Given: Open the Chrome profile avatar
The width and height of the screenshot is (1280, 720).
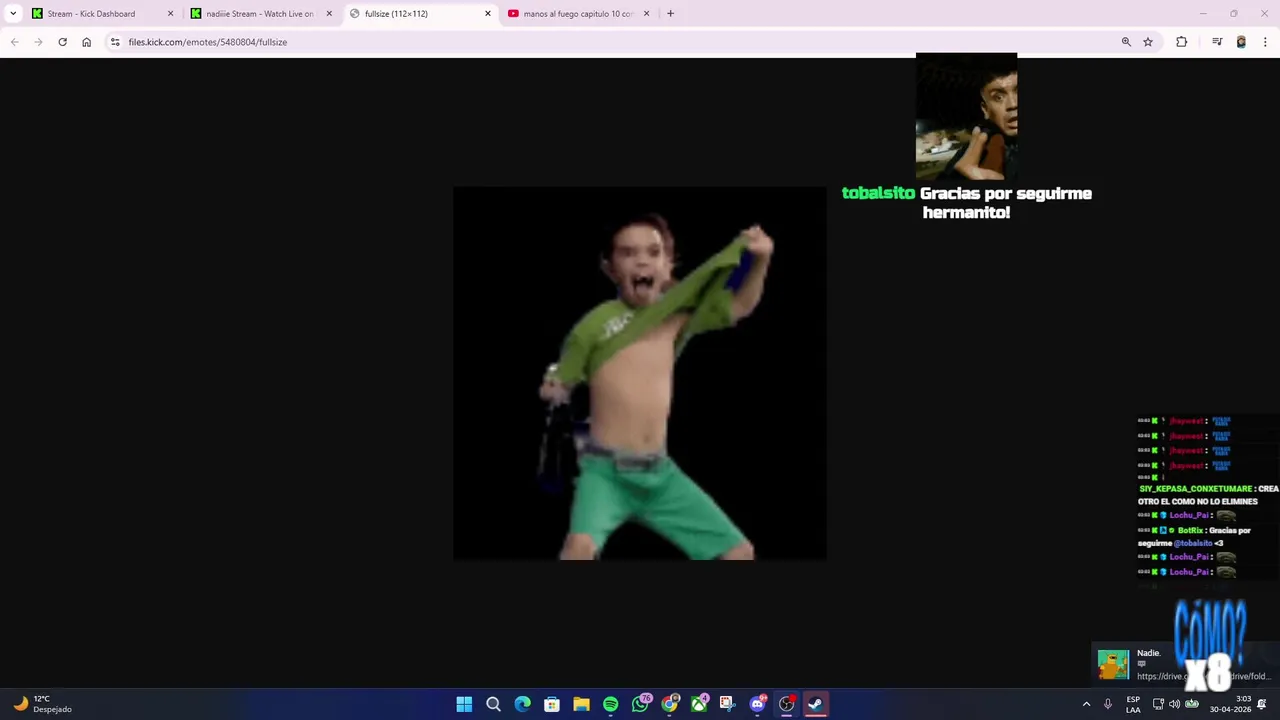Looking at the screenshot, I should click(1241, 42).
